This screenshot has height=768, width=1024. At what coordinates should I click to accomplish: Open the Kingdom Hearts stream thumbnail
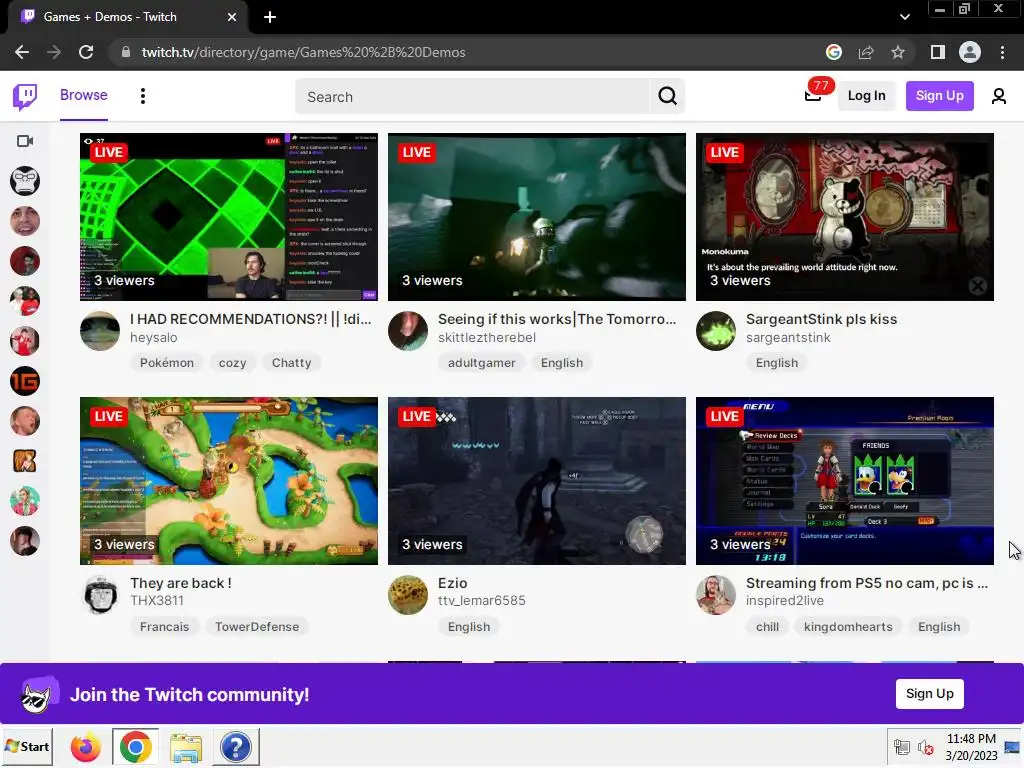(845, 481)
